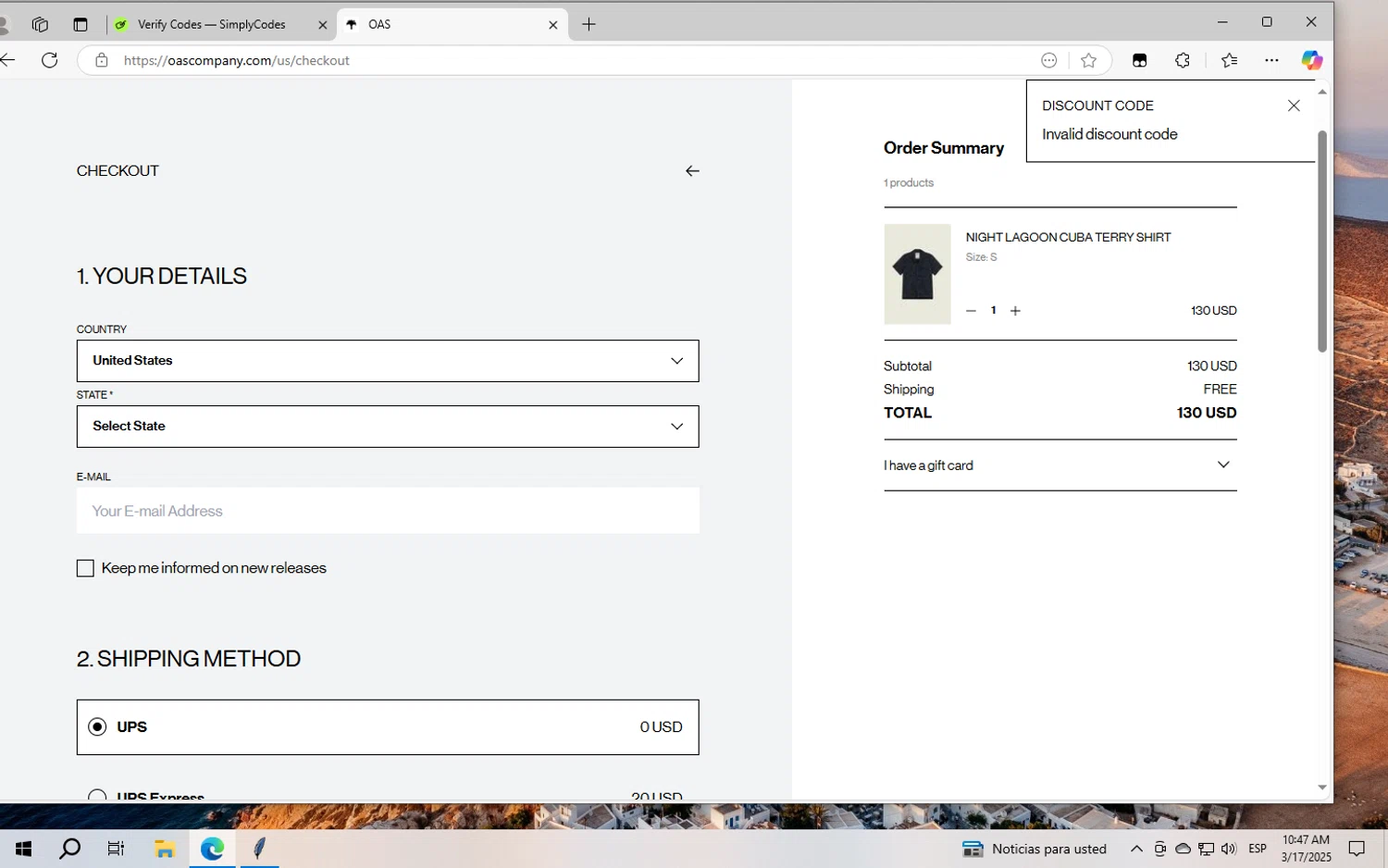
Task: Open the Edge settings and more menu
Action: point(1271,60)
